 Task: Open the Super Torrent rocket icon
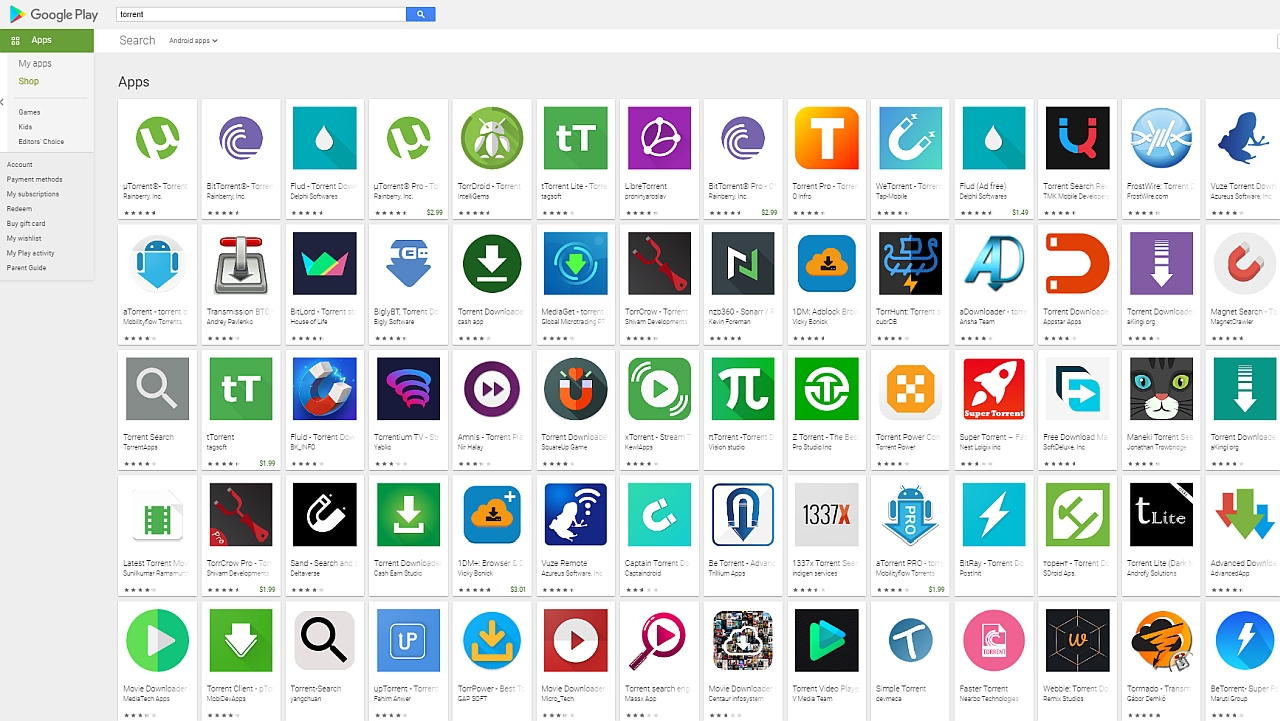pyautogui.click(x=994, y=389)
